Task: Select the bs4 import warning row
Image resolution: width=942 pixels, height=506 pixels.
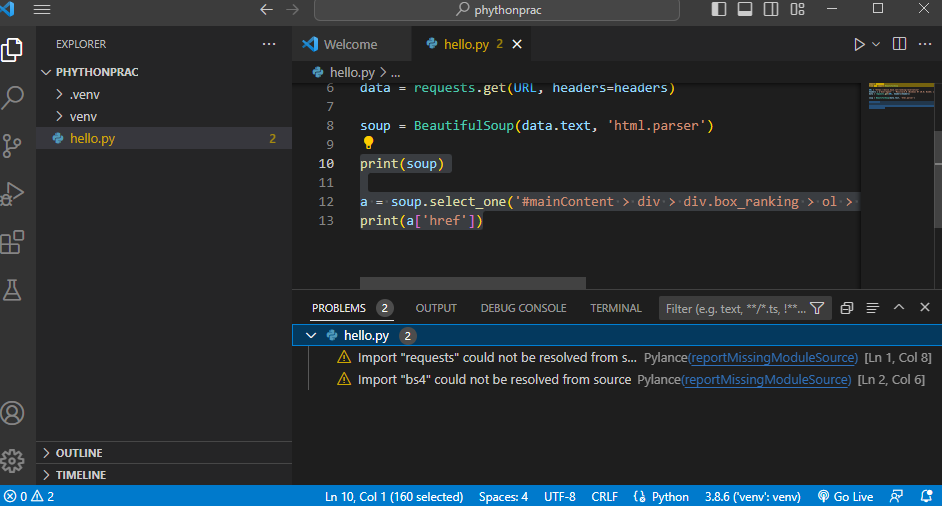Action: (x=618, y=380)
